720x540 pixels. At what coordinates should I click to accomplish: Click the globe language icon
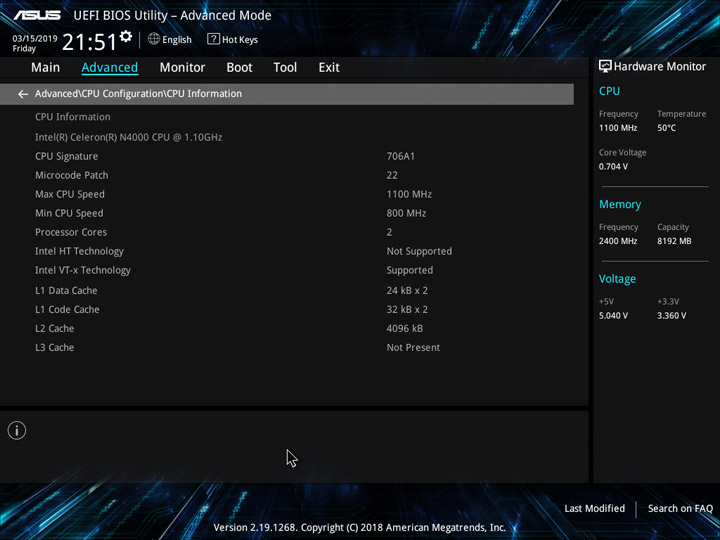154,39
